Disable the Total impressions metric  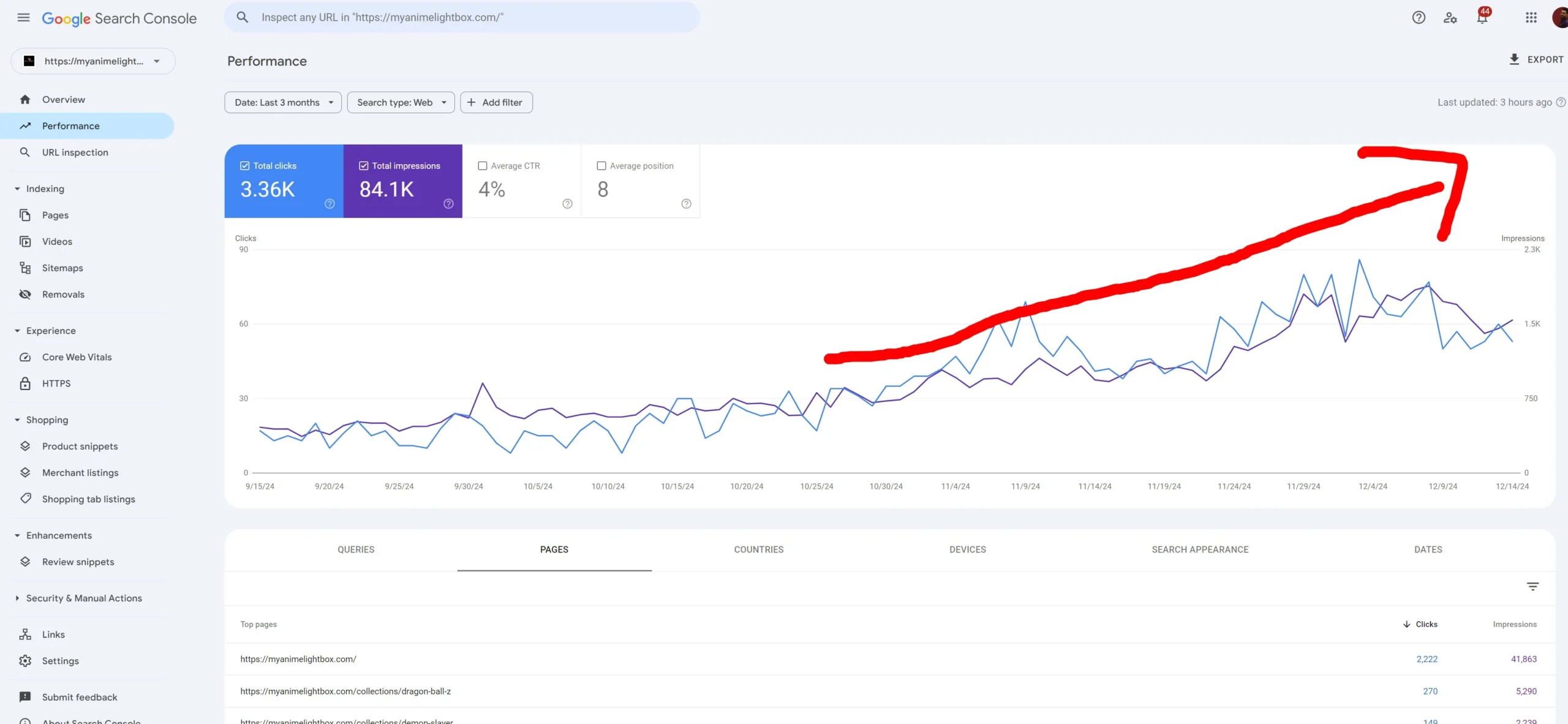363,165
